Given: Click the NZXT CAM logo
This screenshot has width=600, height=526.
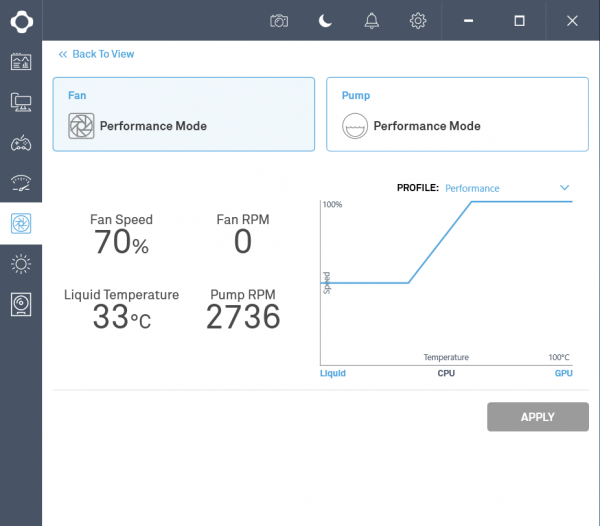Looking at the screenshot, I should (21, 21).
